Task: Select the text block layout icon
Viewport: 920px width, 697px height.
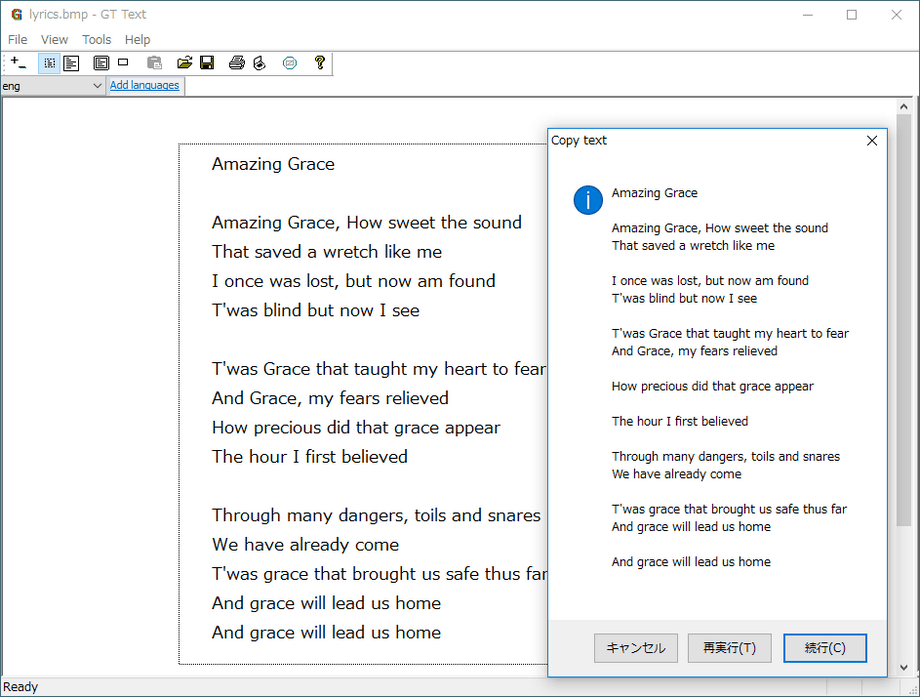Action: 72,63
